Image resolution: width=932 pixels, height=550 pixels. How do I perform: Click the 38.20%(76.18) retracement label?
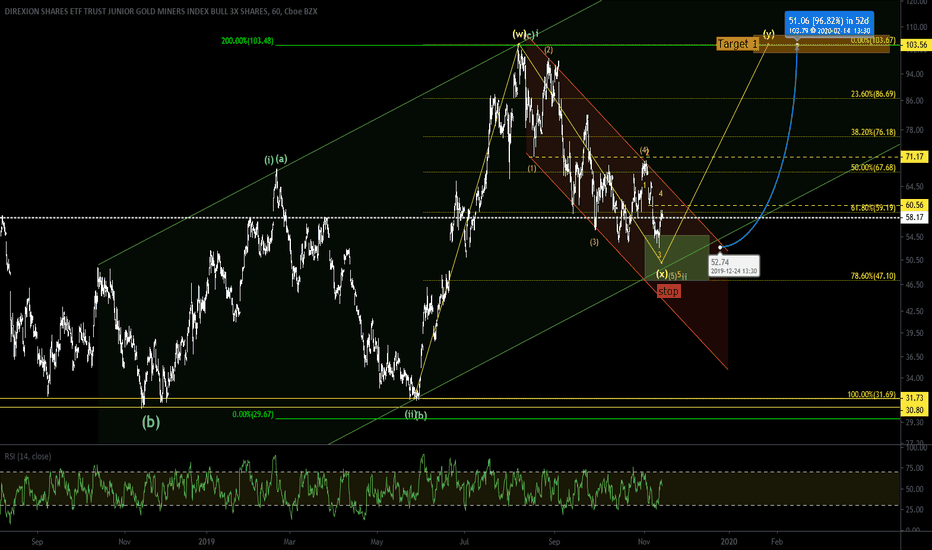[873, 132]
